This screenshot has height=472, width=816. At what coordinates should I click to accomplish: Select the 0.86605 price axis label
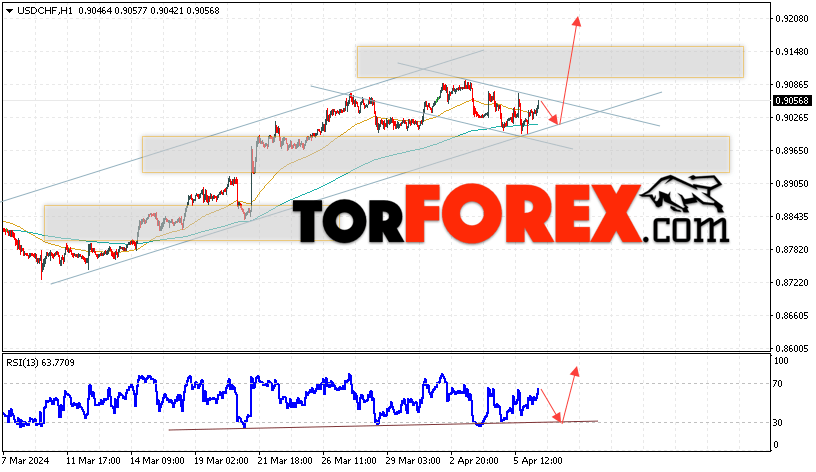(x=792, y=315)
